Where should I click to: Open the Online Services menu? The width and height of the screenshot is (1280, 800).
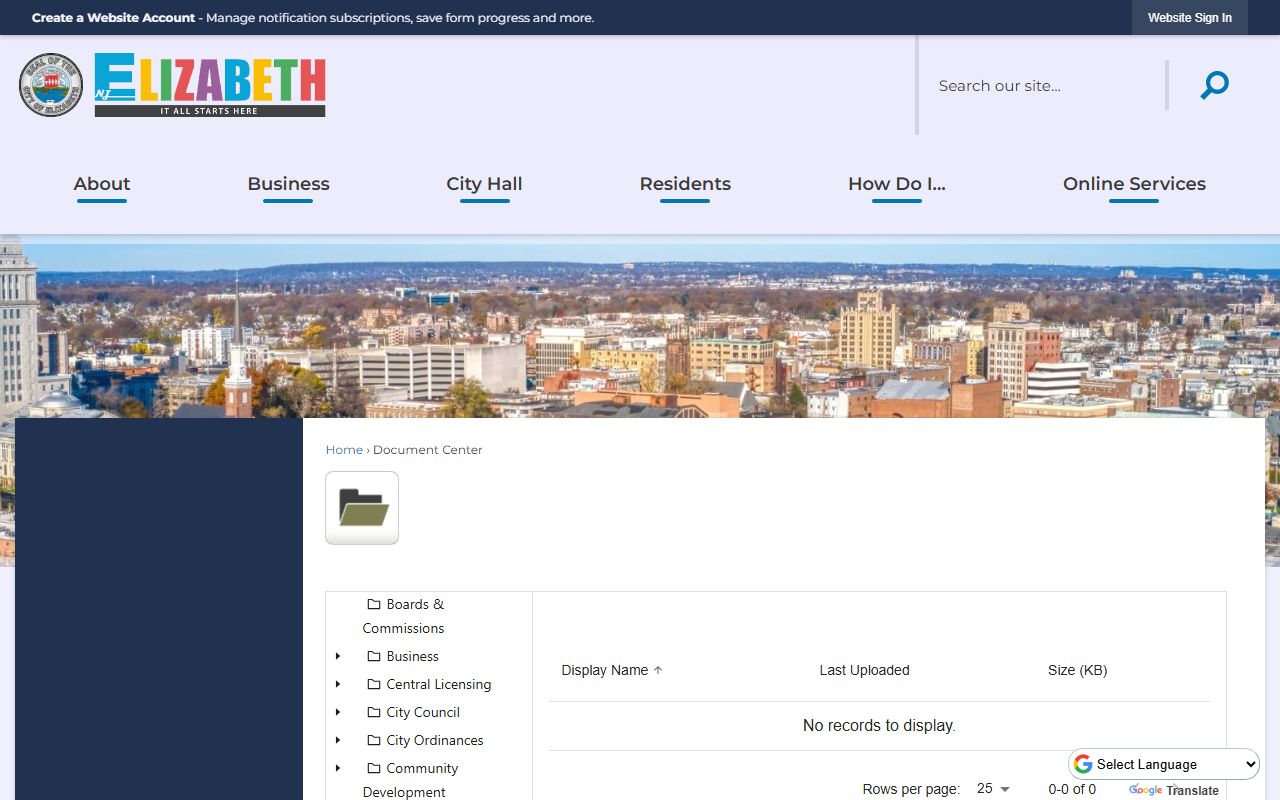pyautogui.click(x=1134, y=184)
